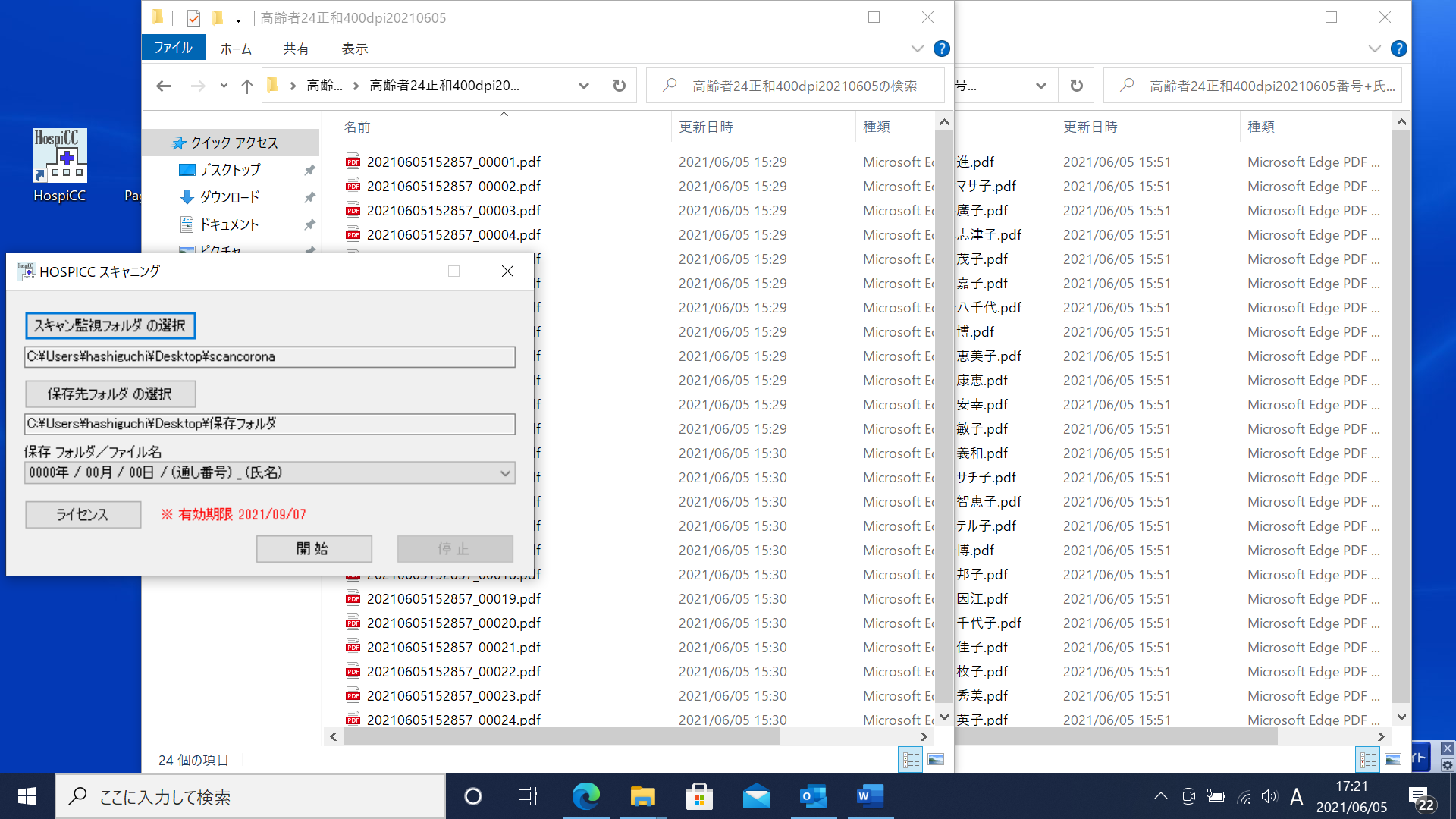Open the ファイル menu tab
Image resolution: width=1456 pixels, height=819 pixels.
(x=173, y=48)
